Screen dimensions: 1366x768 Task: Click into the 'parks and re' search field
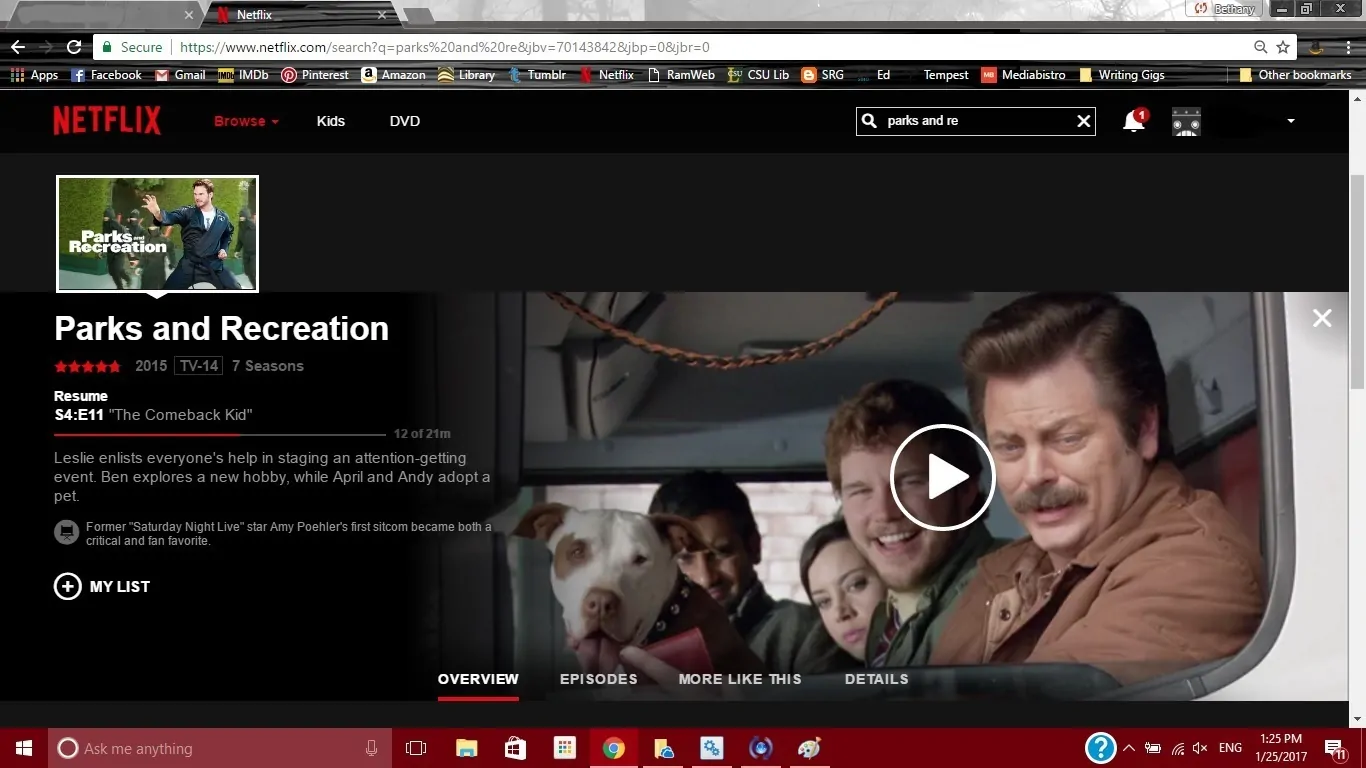click(975, 121)
